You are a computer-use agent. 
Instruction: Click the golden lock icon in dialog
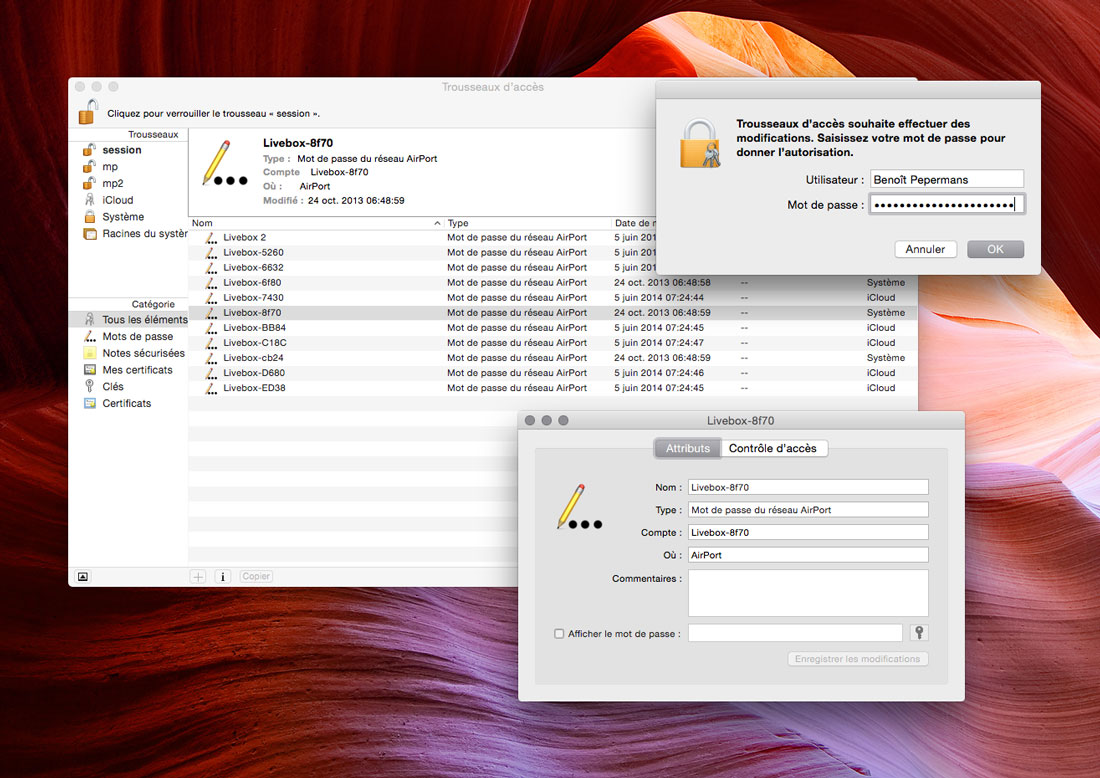click(700, 144)
